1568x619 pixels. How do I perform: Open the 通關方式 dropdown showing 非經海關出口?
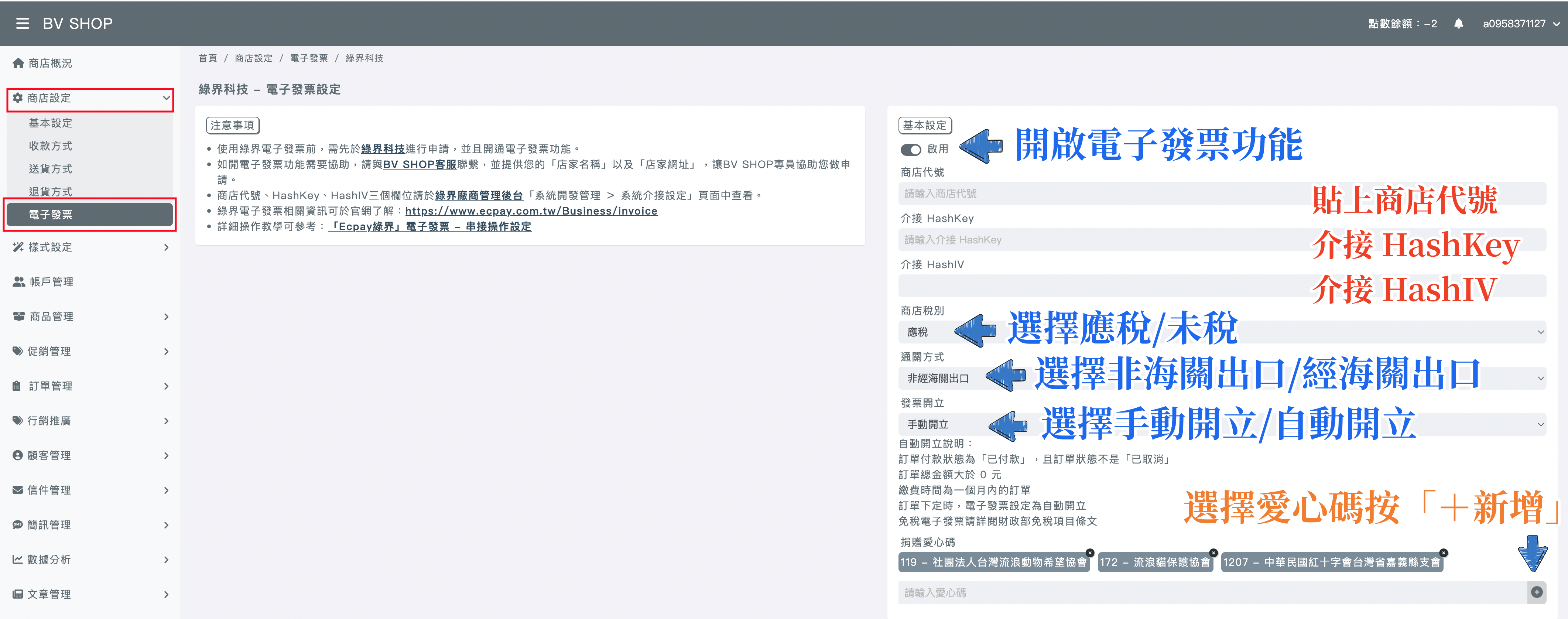pyautogui.click(x=1222, y=378)
